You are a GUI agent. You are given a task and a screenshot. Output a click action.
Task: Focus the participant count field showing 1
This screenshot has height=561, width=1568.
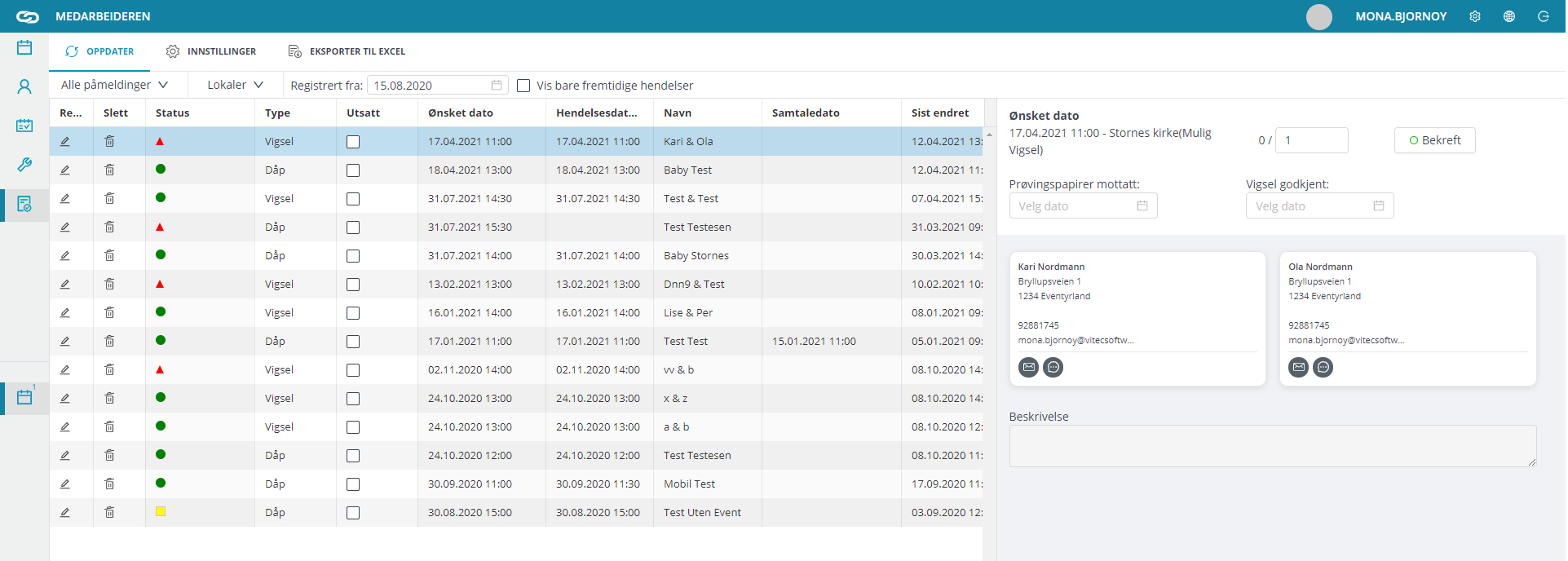coord(1311,140)
